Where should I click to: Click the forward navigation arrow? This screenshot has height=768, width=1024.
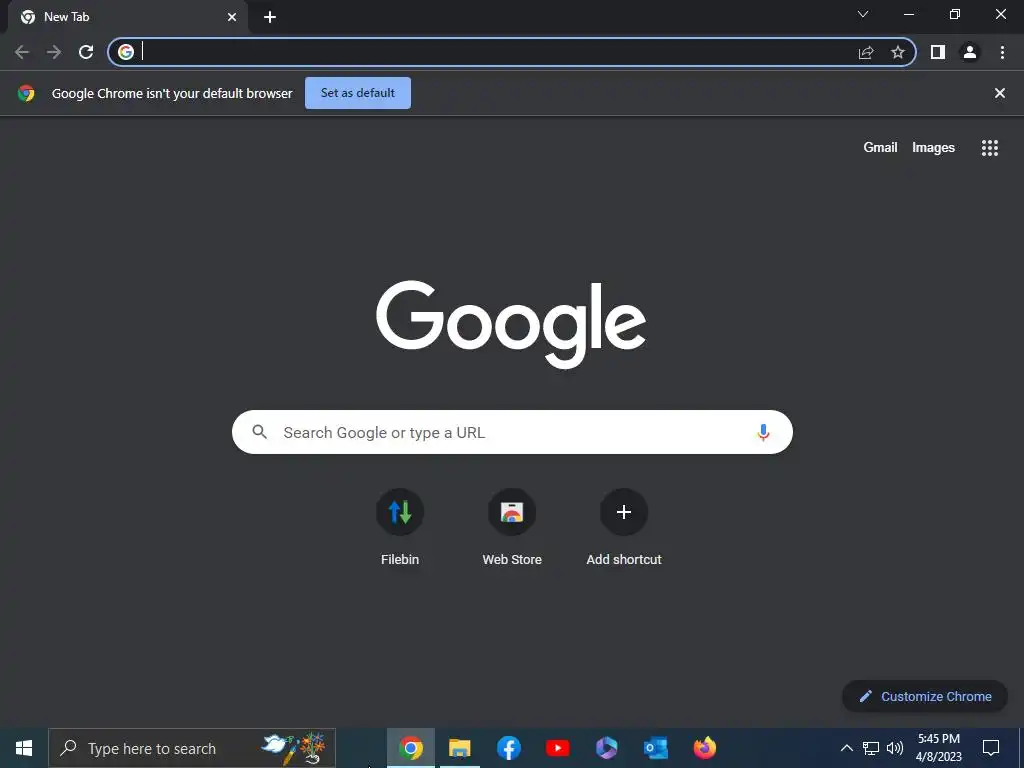(54, 52)
